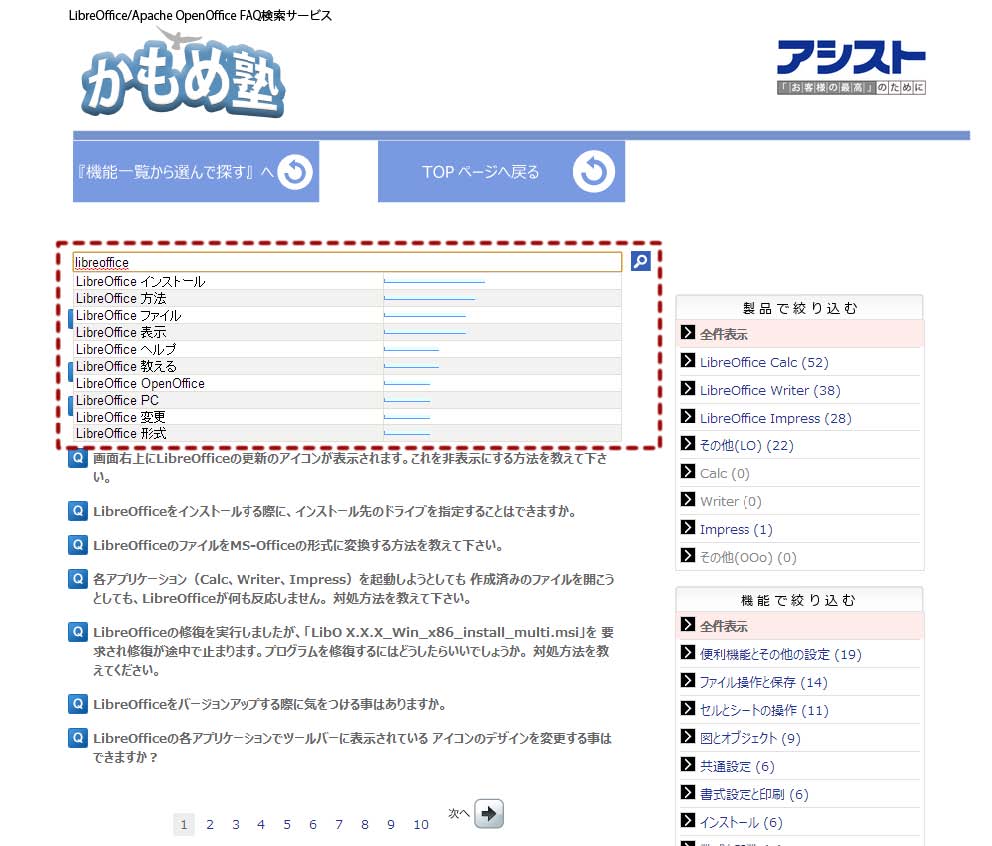
Task: Choose the 'LibreOffice 変更' suggestion
Action: (x=347, y=417)
